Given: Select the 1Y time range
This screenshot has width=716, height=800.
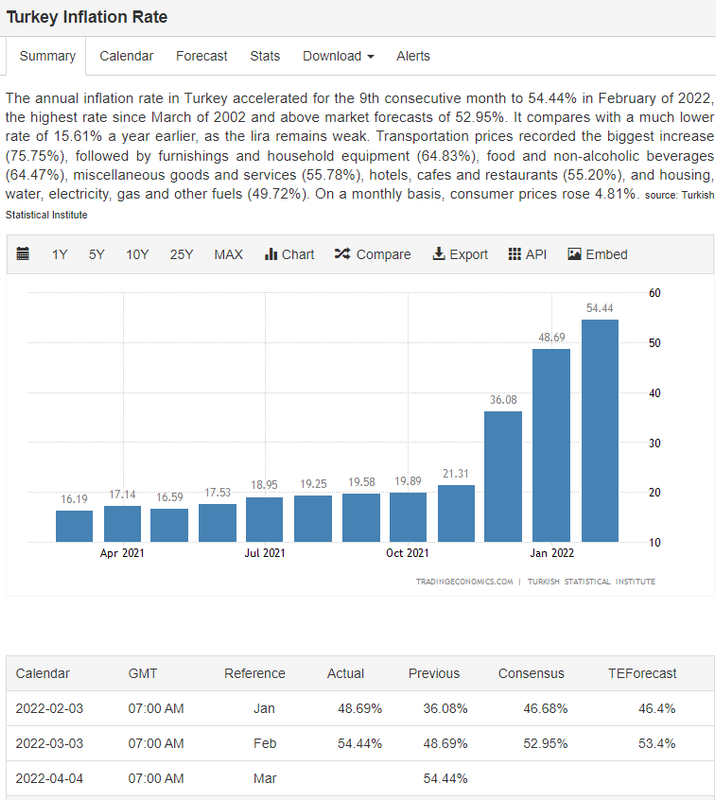Looking at the screenshot, I should 60,255.
